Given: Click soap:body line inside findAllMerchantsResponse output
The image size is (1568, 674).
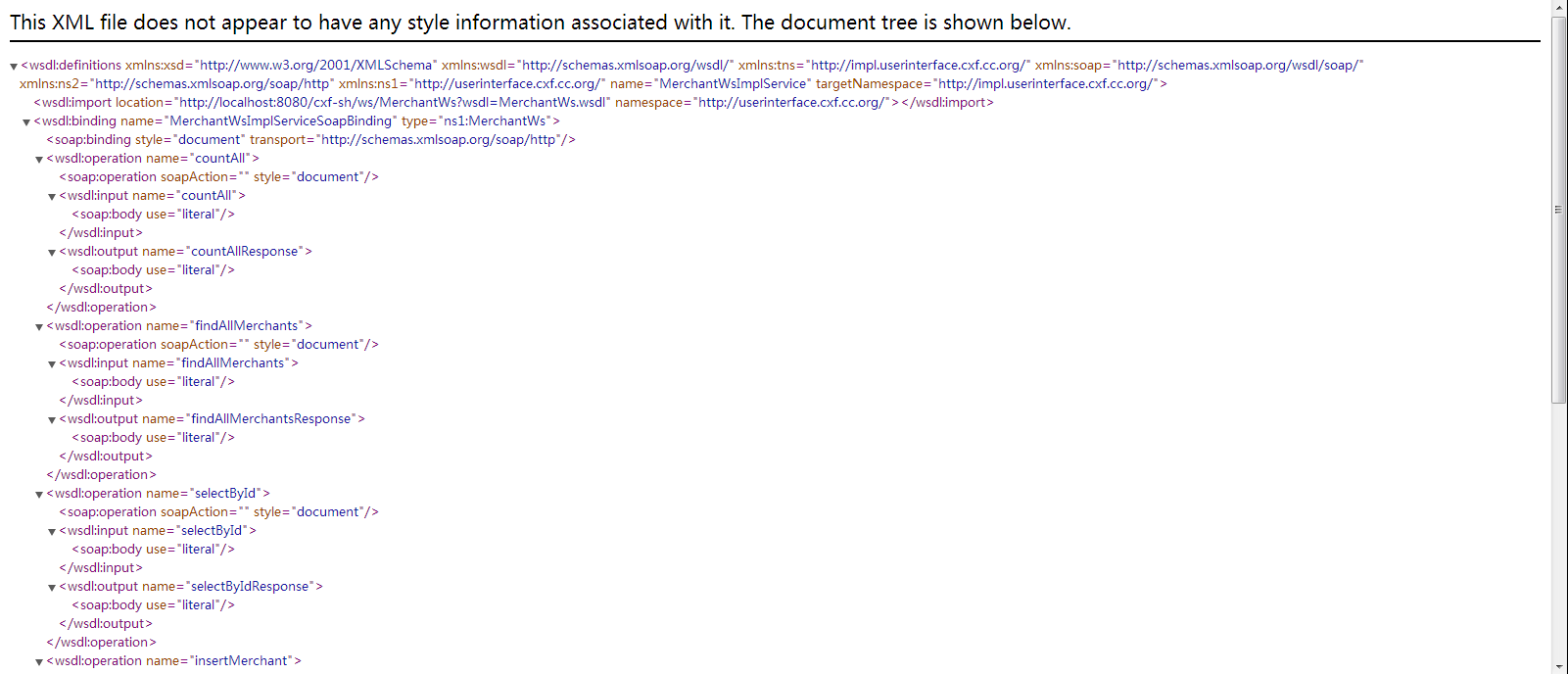Looking at the screenshot, I should coord(153,437).
